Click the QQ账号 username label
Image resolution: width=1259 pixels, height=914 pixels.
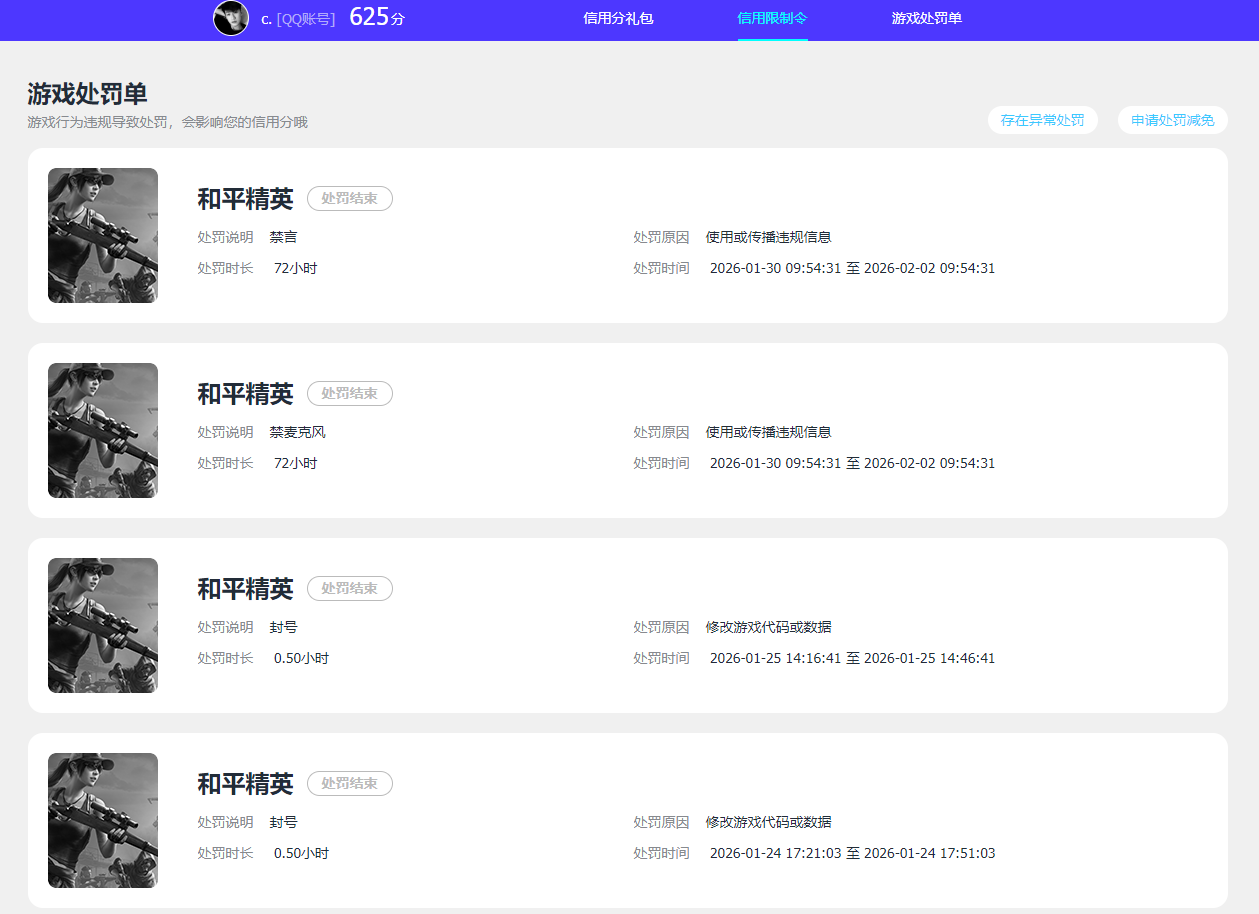pyautogui.click(x=298, y=19)
